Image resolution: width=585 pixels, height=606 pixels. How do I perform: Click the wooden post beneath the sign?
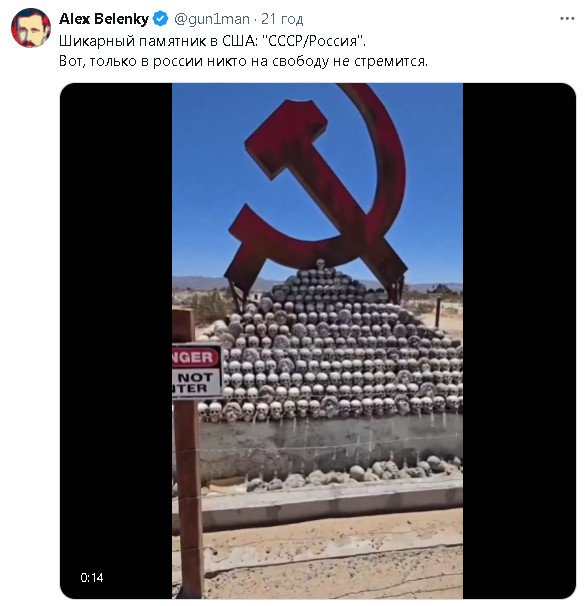(x=190, y=499)
